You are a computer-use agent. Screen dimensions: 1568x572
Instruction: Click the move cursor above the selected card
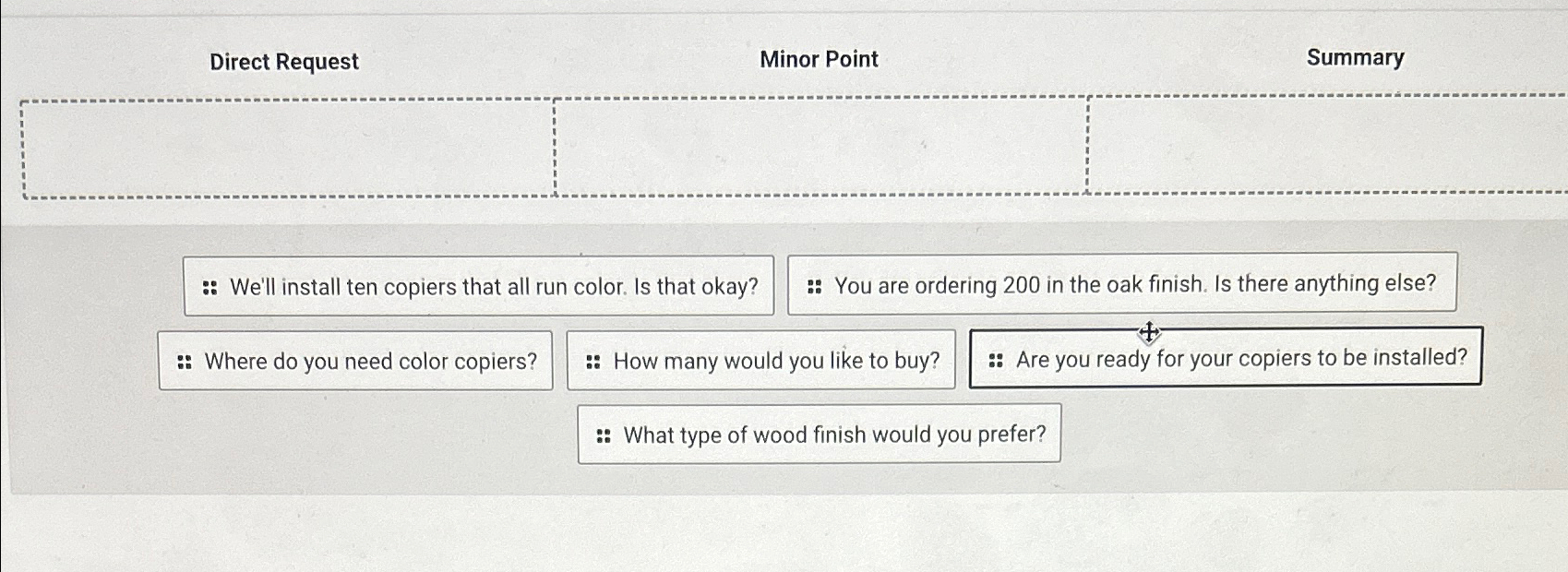(1147, 332)
